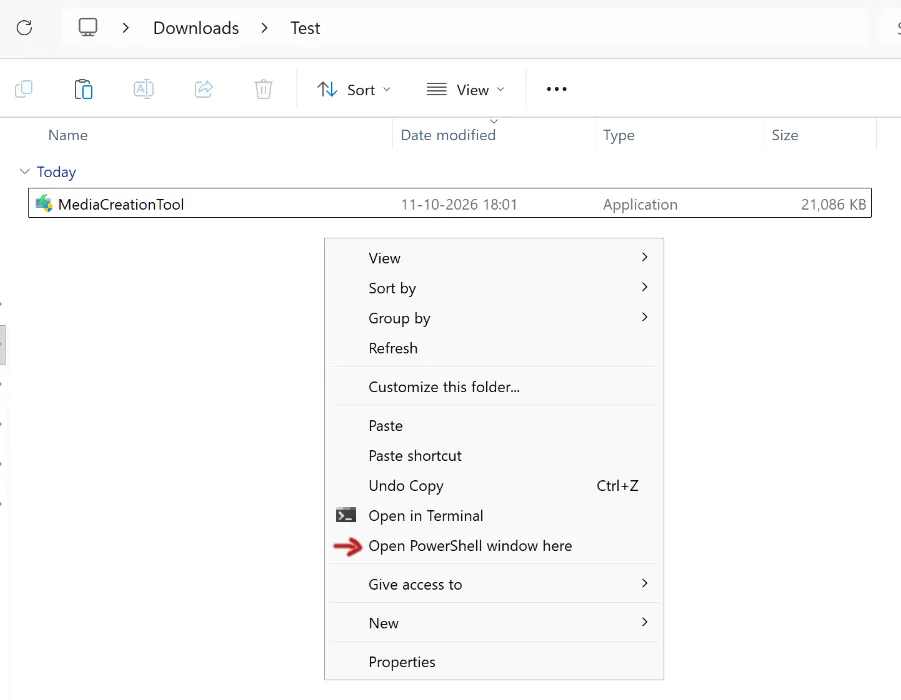The image size is (901, 700).
Task: Navigate to Downloads in the breadcrumb
Action: point(196,28)
